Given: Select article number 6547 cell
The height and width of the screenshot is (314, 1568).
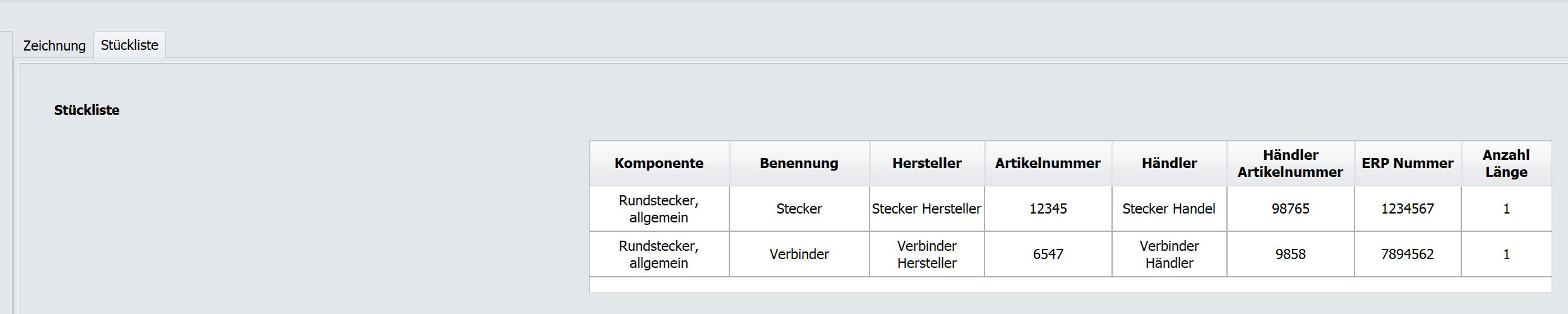Looking at the screenshot, I should 1048,255.
